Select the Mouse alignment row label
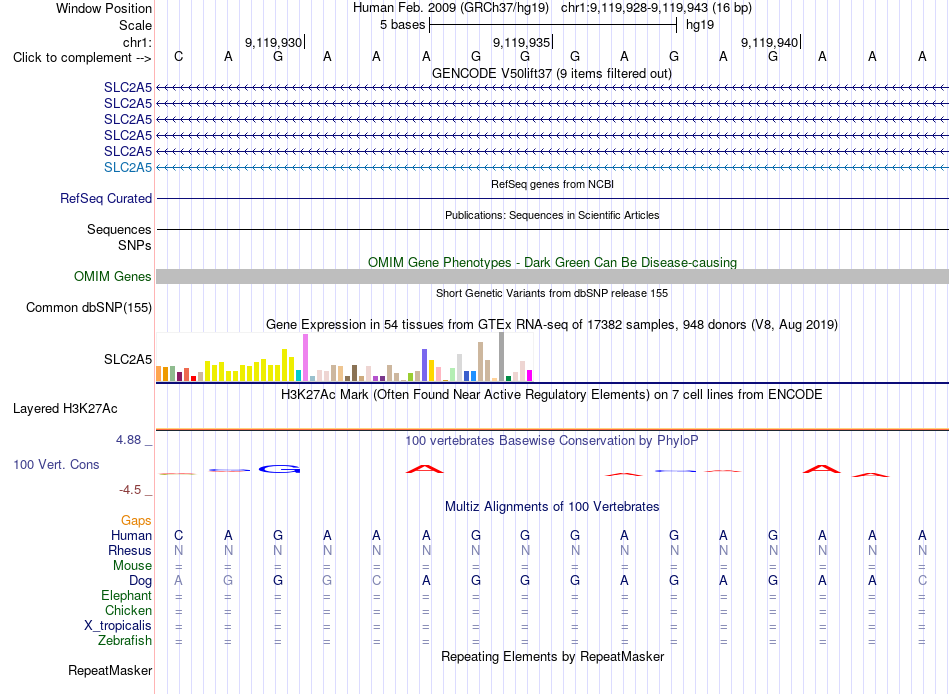 click(x=132, y=566)
